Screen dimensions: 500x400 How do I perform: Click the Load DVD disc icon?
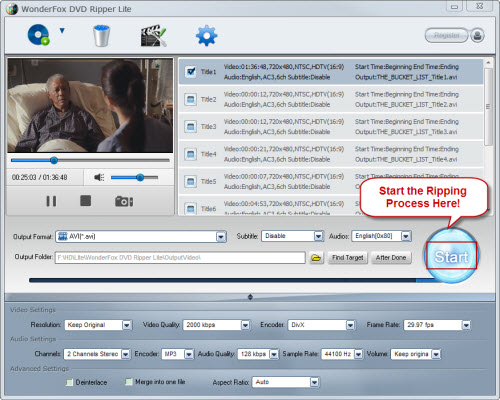[x=39, y=35]
